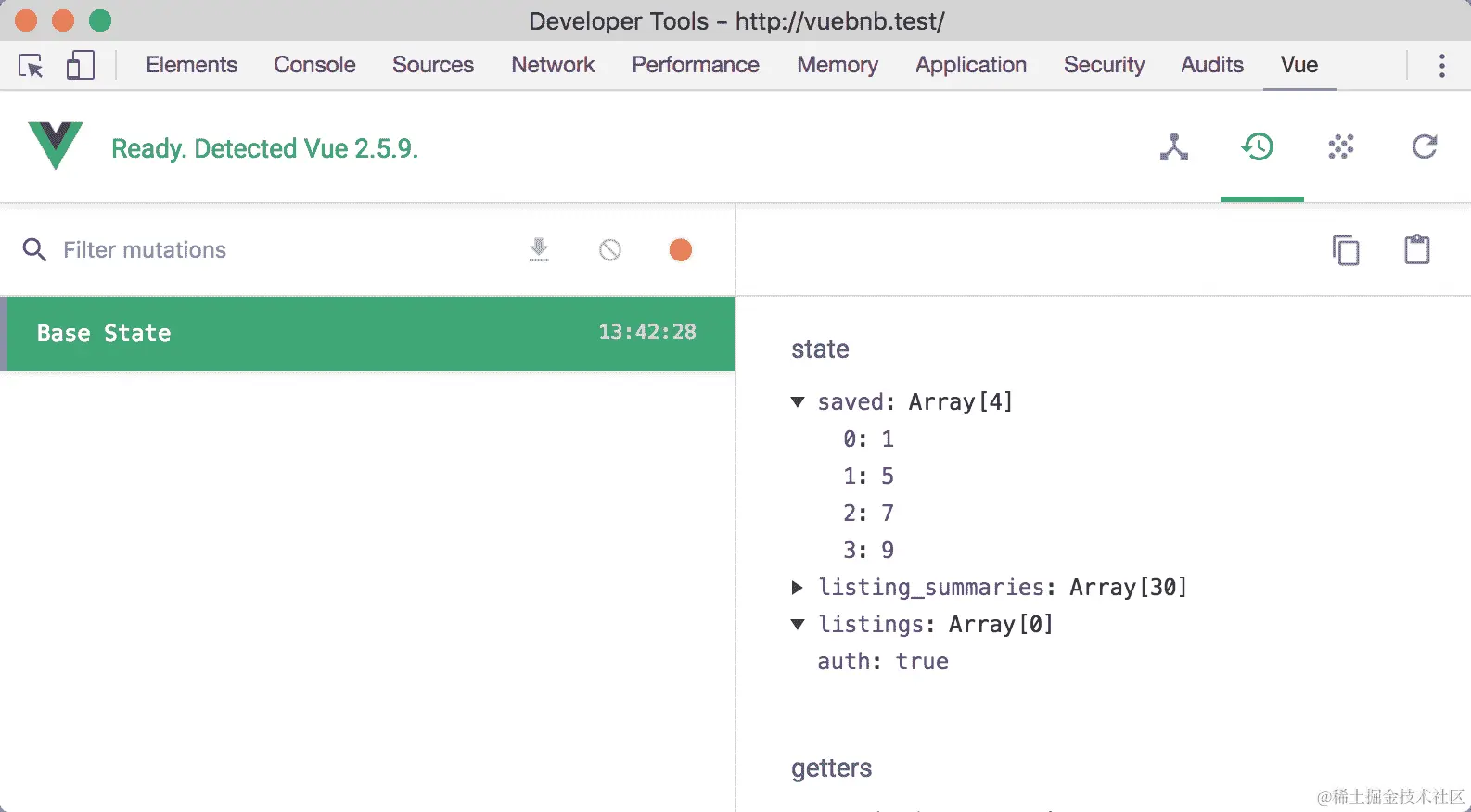The width and height of the screenshot is (1471, 812).
Task: Click the search magnifier icon
Action: tap(34, 249)
